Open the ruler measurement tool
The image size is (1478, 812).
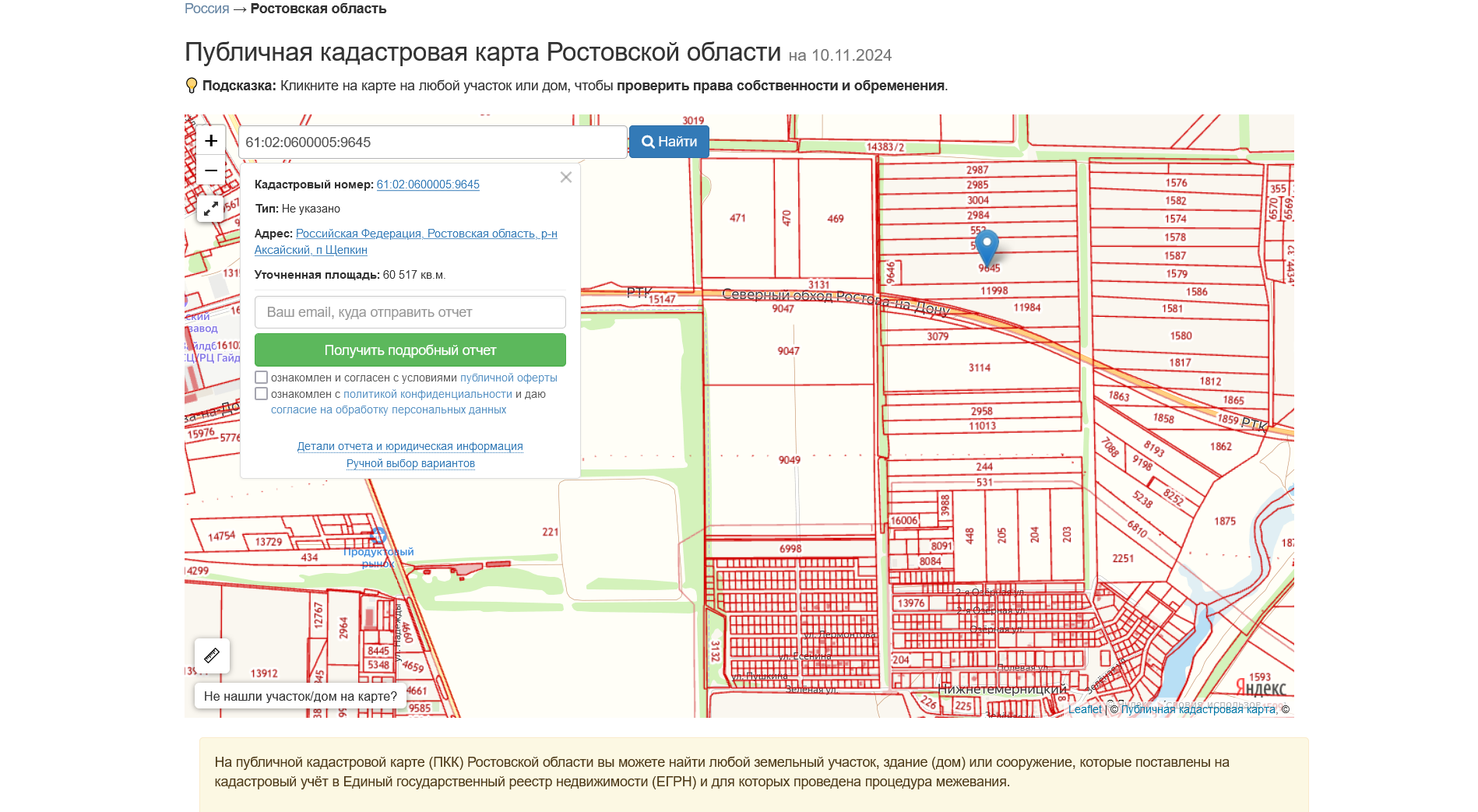[212, 656]
